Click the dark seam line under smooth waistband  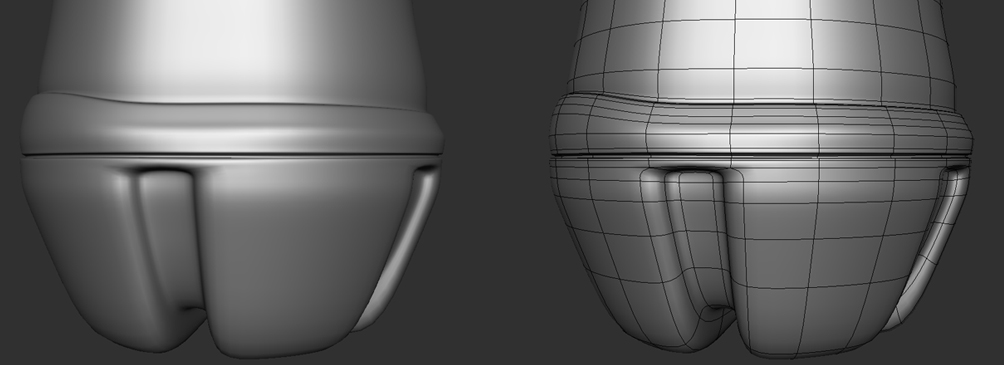point(232,155)
